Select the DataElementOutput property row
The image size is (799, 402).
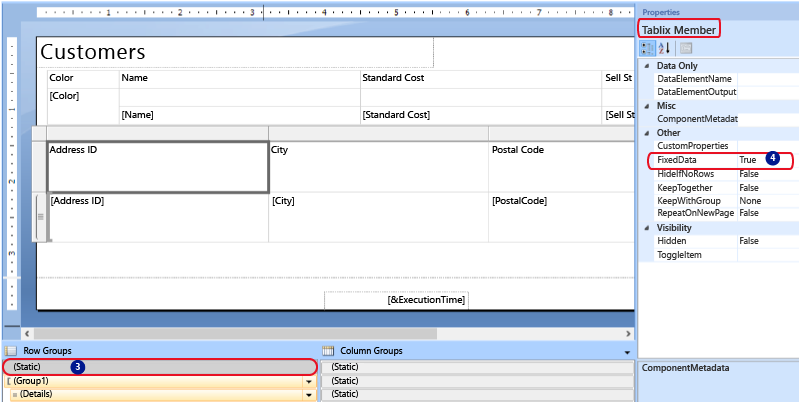(727, 92)
